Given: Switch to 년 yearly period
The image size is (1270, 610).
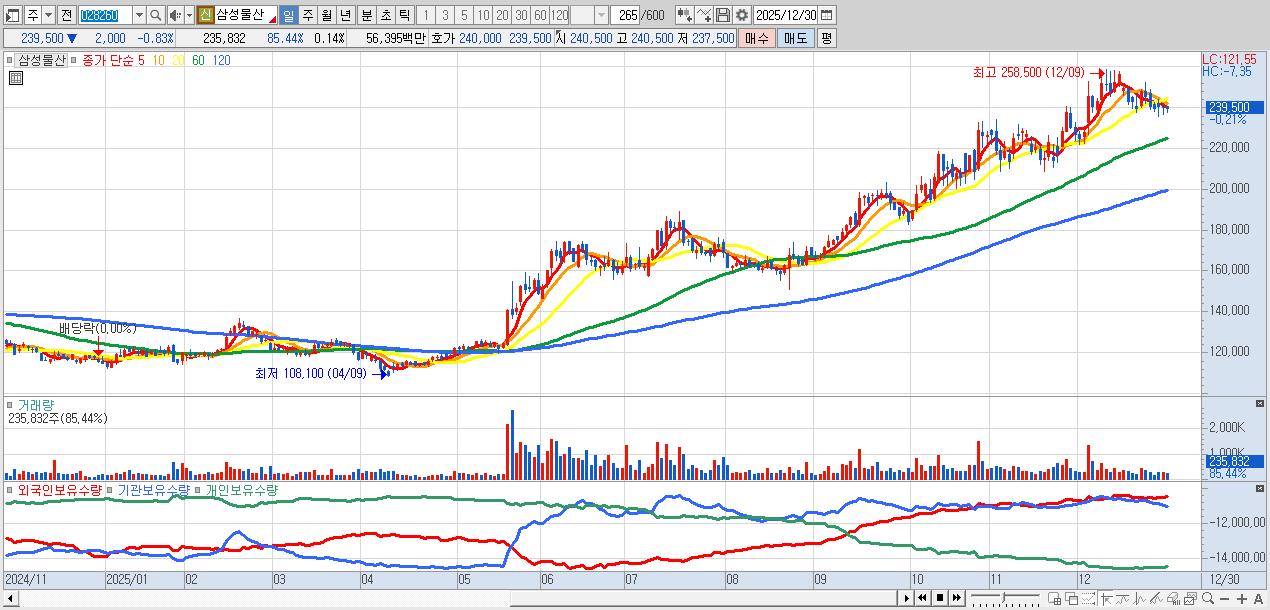Looking at the screenshot, I should [345, 15].
